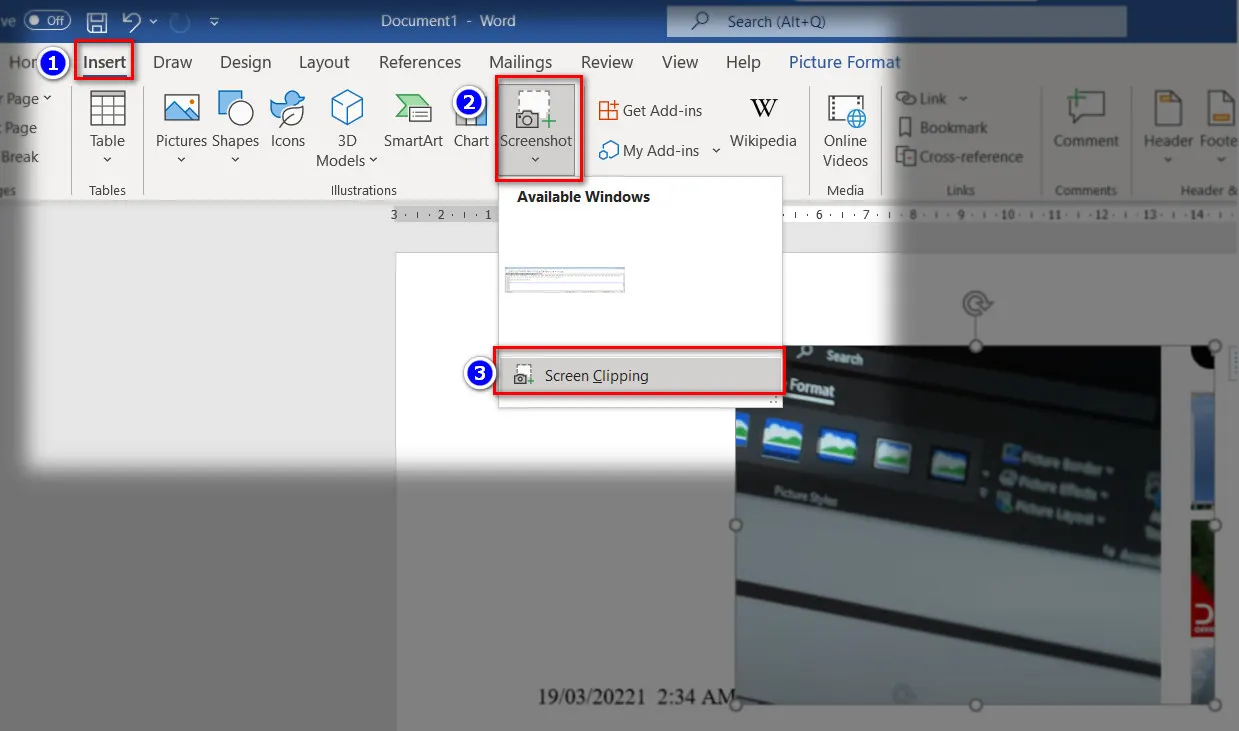The width and height of the screenshot is (1239, 731).
Task: Open the Picture Format tab
Action: tap(845, 62)
